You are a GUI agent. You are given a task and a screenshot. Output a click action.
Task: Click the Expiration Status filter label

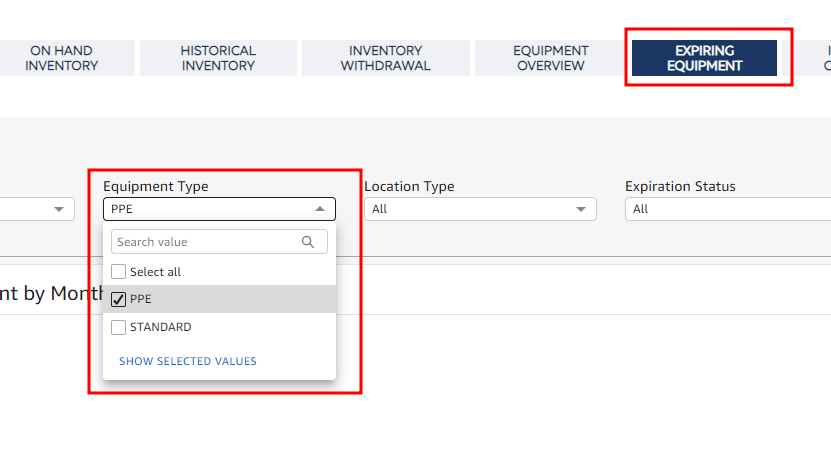pyautogui.click(x=680, y=186)
